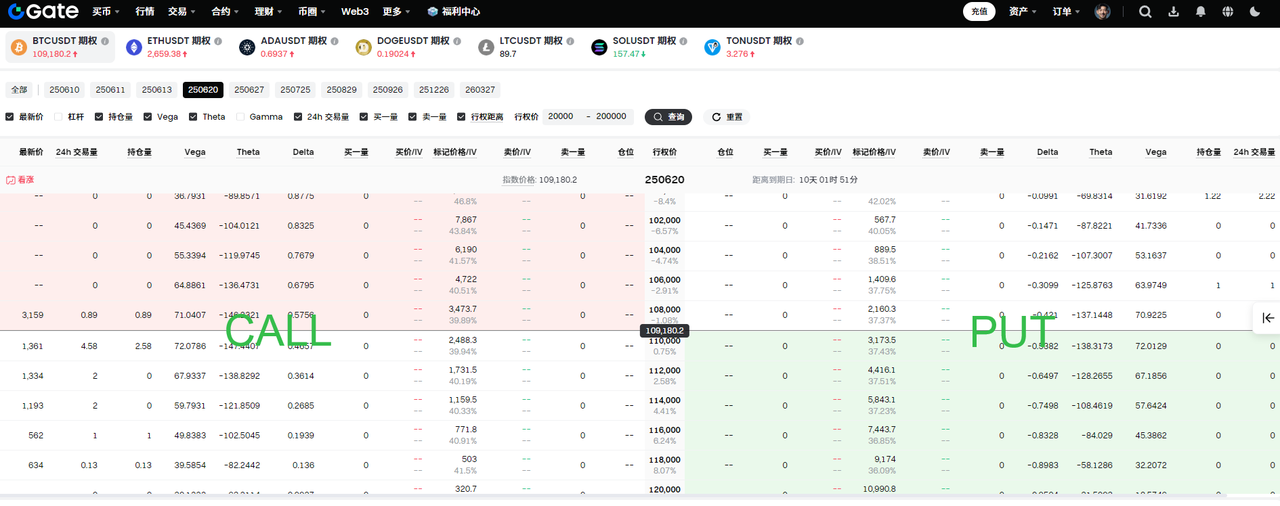Open the 更多 dropdown menu
The width and height of the screenshot is (1280, 506).
coord(396,12)
